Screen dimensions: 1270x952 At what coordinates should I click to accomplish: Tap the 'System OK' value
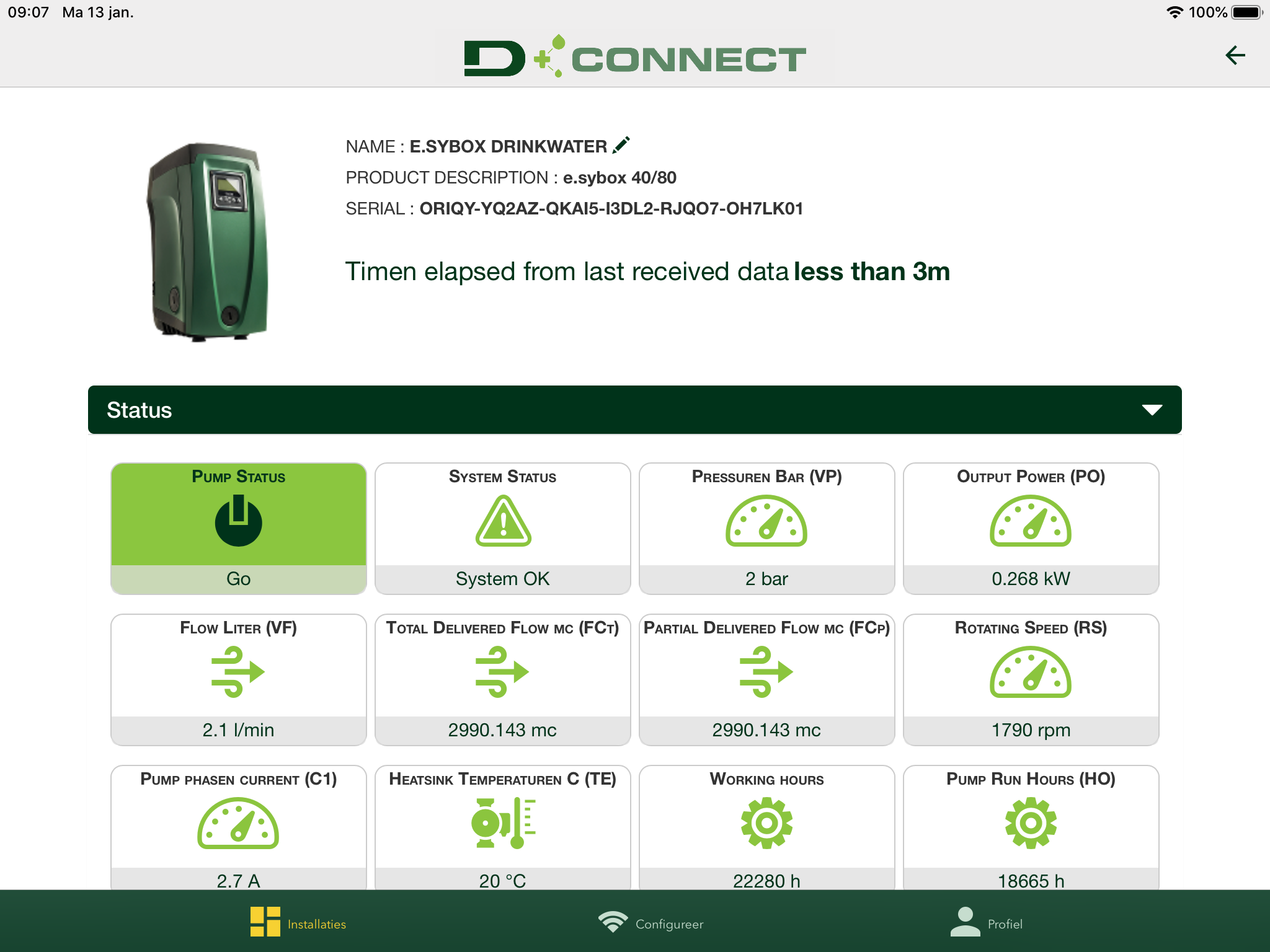(503, 579)
